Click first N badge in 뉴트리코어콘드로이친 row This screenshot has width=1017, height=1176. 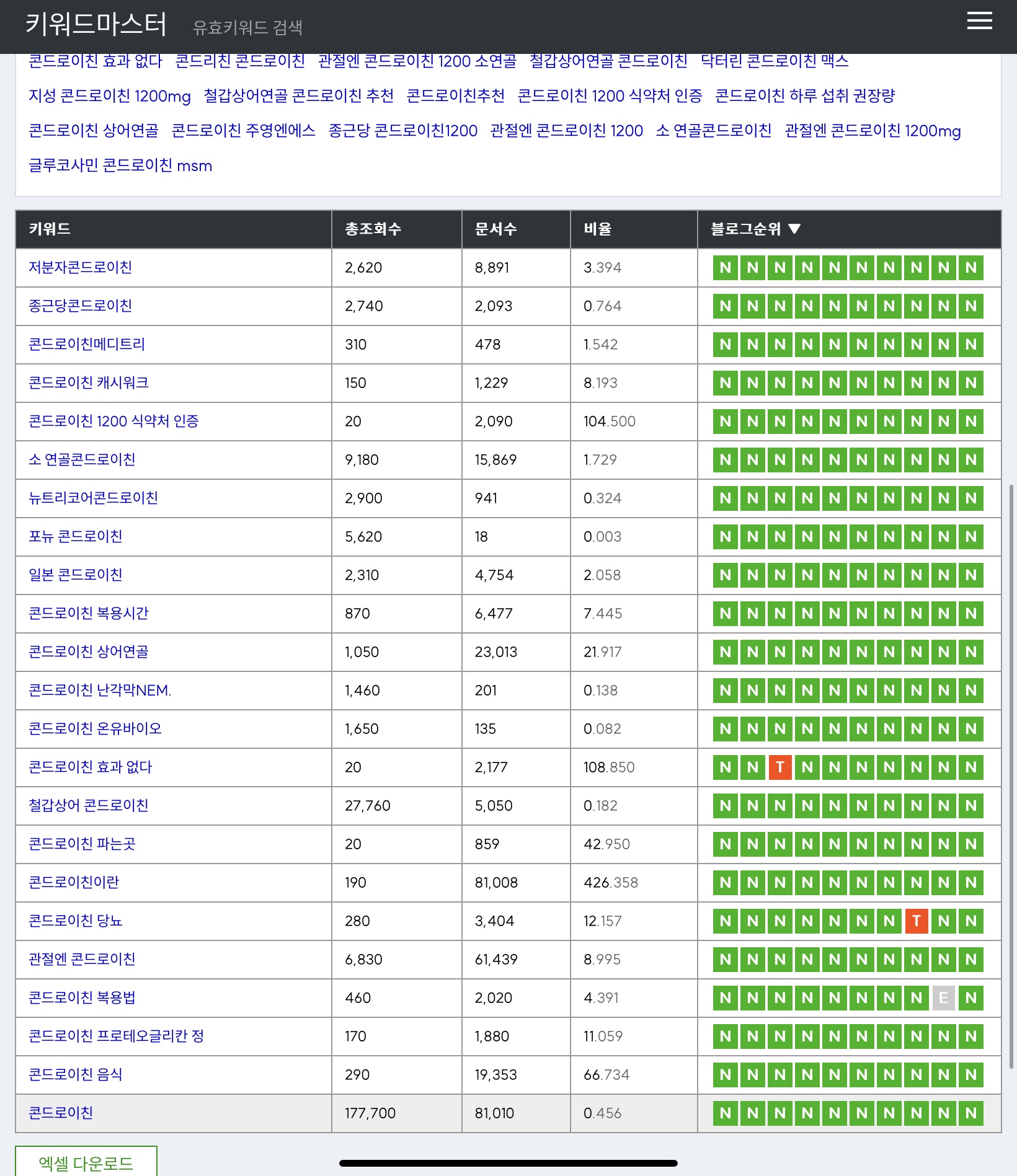[726, 498]
